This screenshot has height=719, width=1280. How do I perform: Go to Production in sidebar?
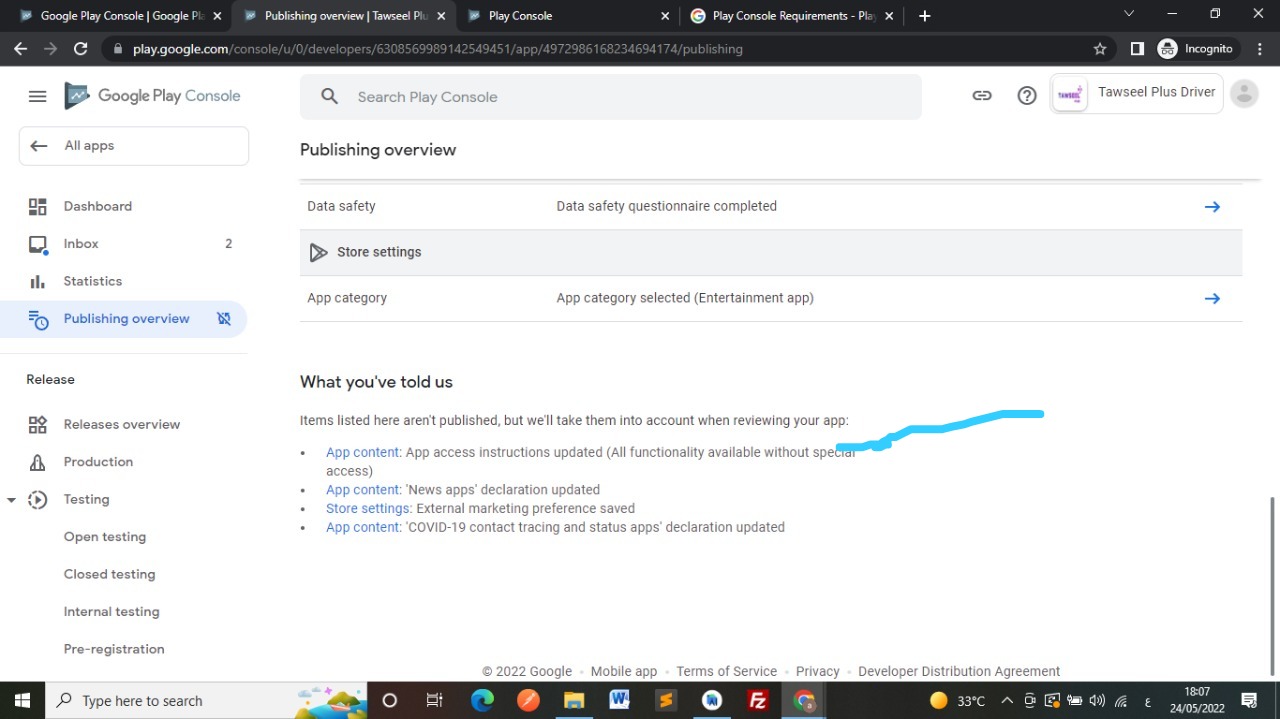(98, 462)
